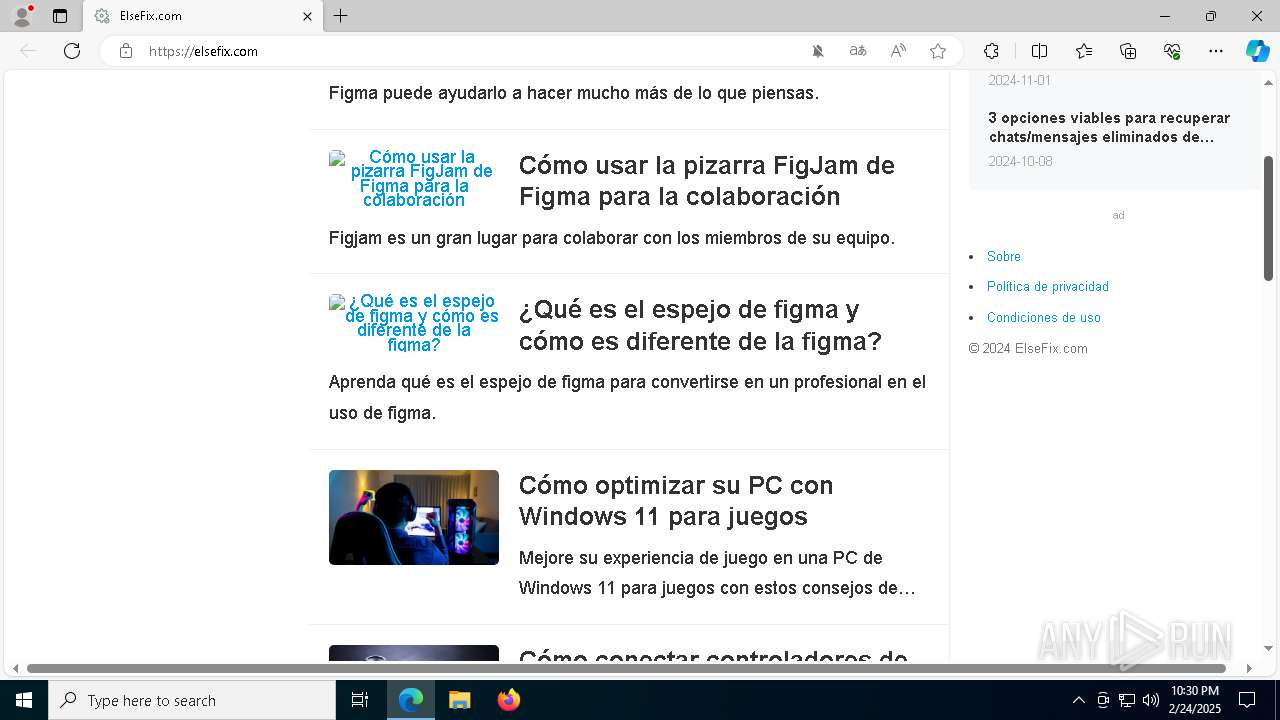1280x720 pixels.
Task: Click the vertical page scrollbar thumb
Action: pos(1269,217)
